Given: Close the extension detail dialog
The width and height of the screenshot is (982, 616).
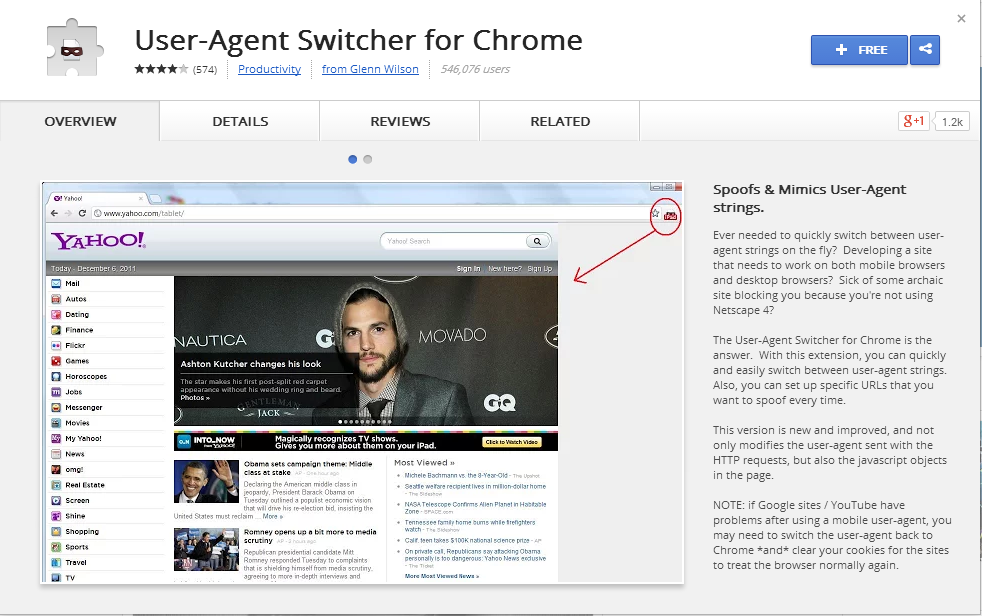Looking at the screenshot, I should click(x=961, y=19).
